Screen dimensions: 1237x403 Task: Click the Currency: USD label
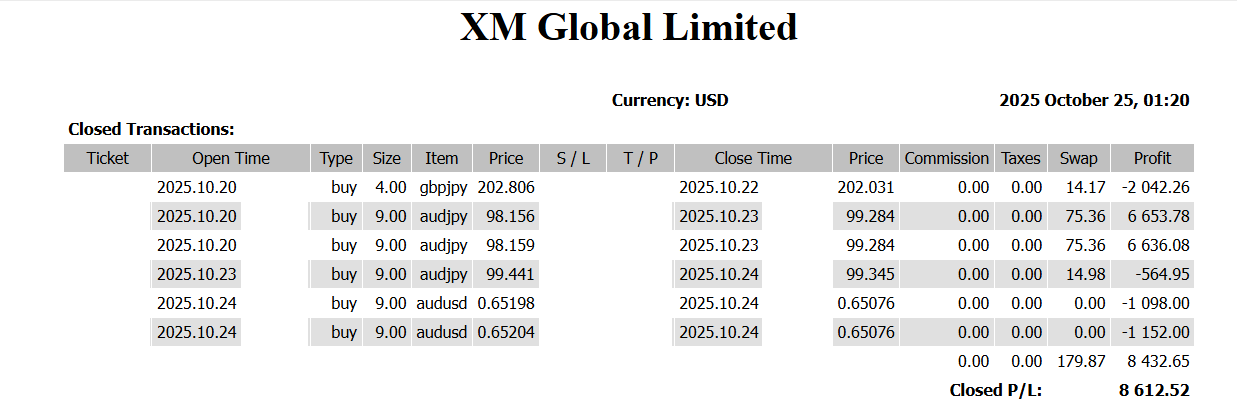coord(670,100)
